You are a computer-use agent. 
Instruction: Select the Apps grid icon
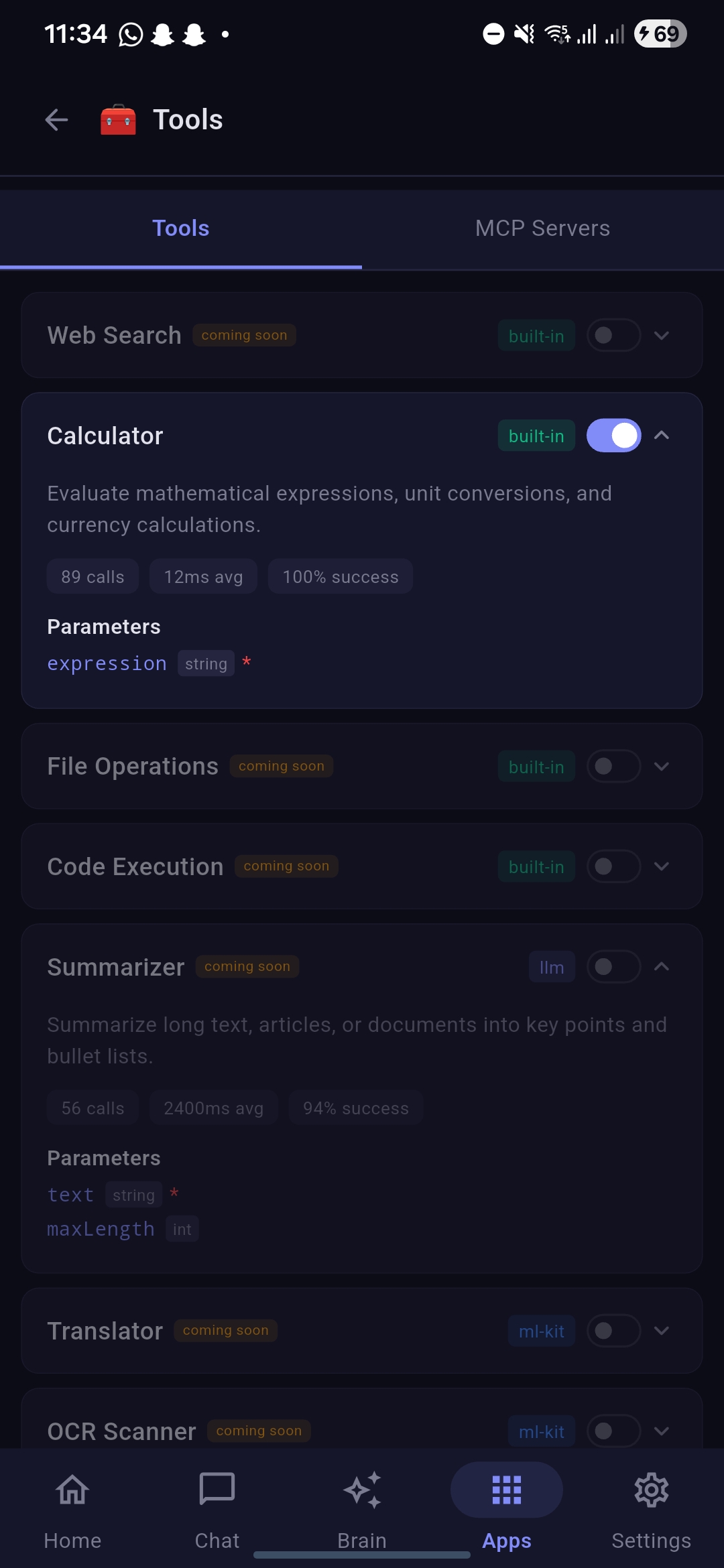pyautogui.click(x=507, y=1490)
